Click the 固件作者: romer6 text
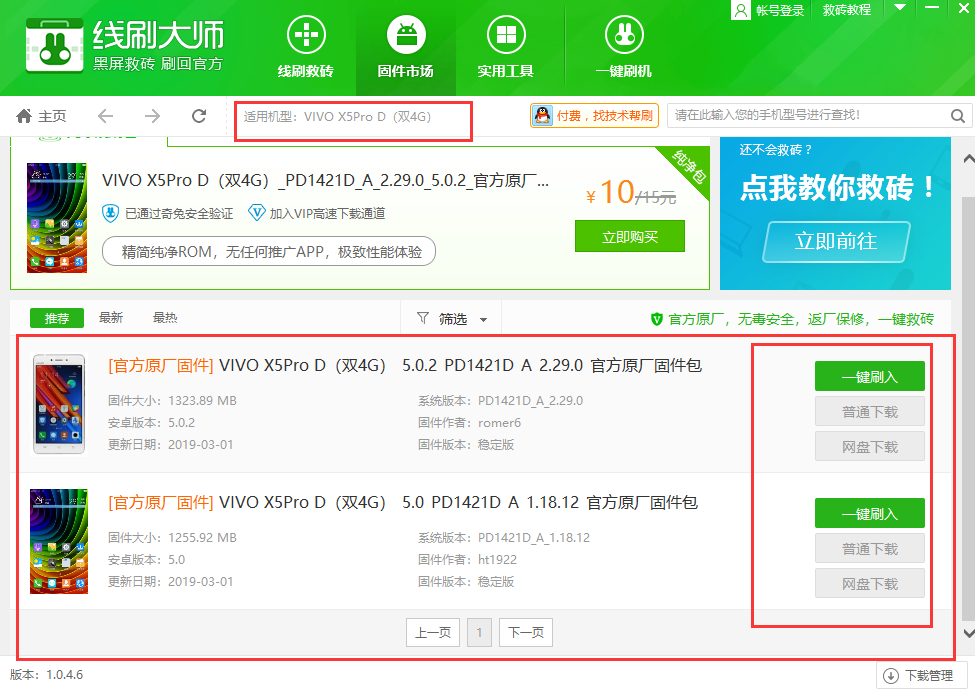The image size is (975, 689). tap(469, 423)
